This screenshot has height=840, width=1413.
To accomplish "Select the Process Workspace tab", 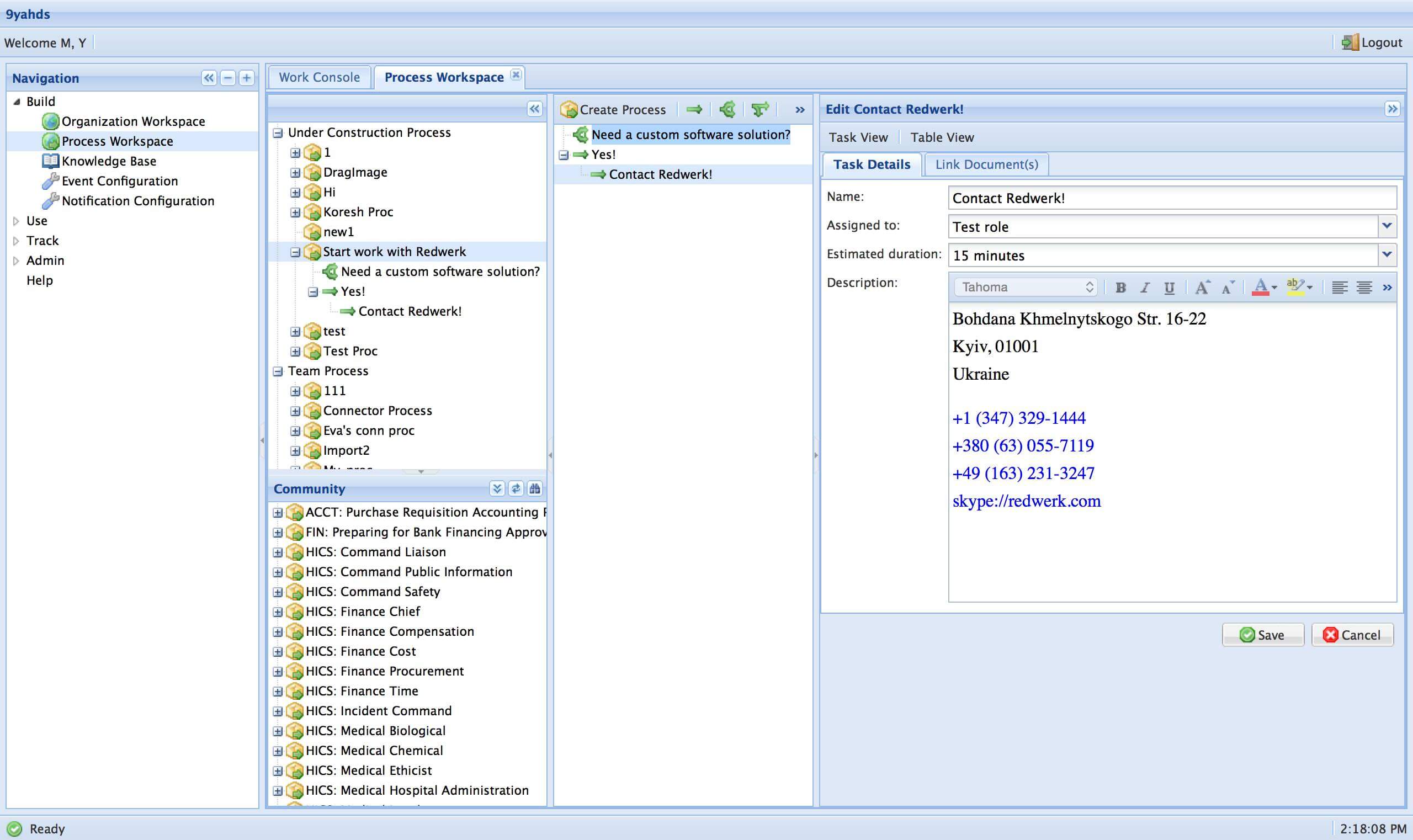I will (x=444, y=77).
